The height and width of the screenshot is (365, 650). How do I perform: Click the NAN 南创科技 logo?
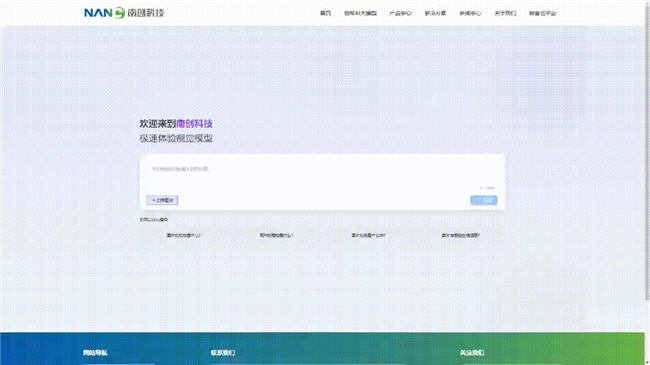tap(124, 13)
